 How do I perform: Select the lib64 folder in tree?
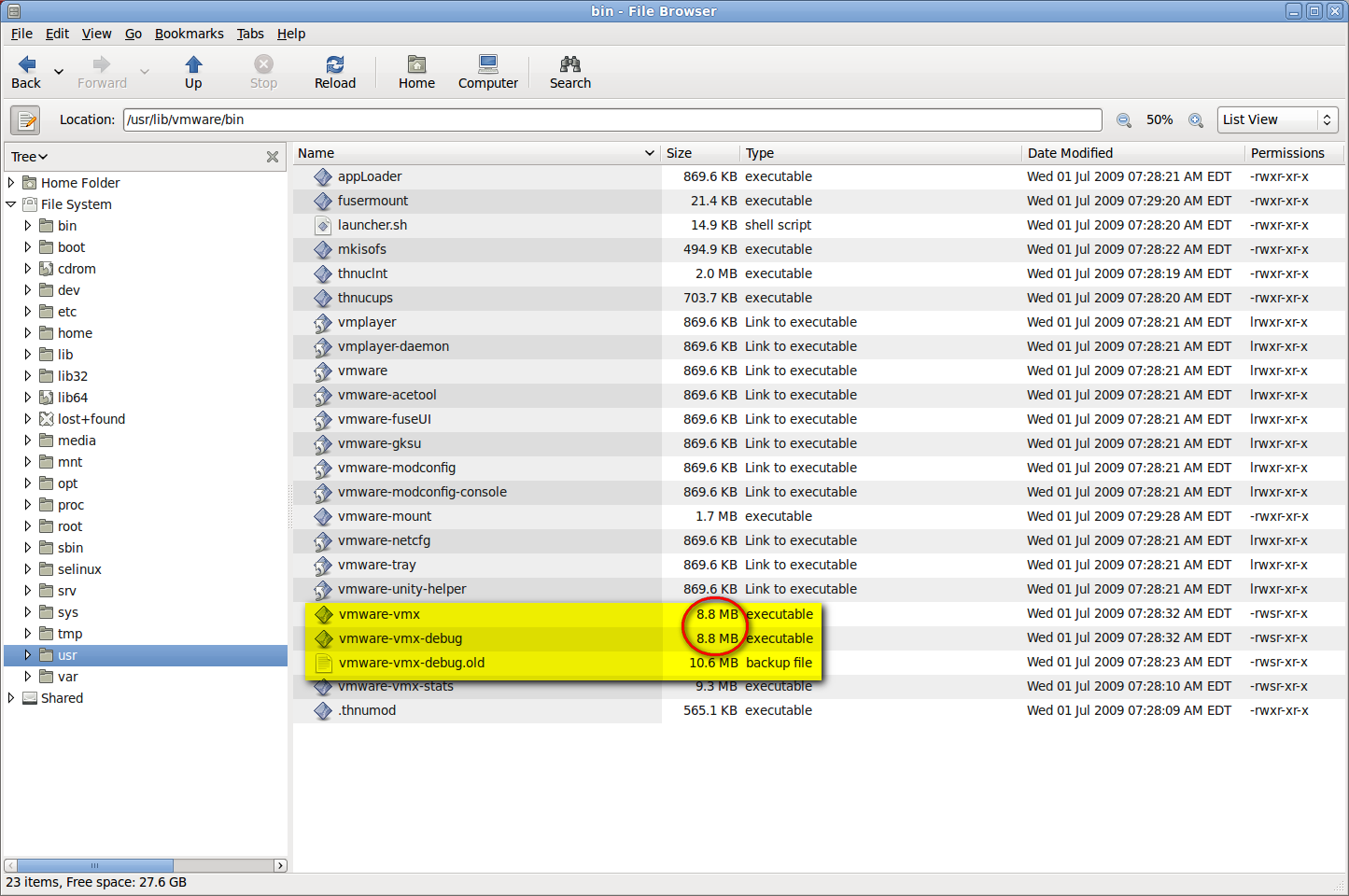tap(73, 398)
